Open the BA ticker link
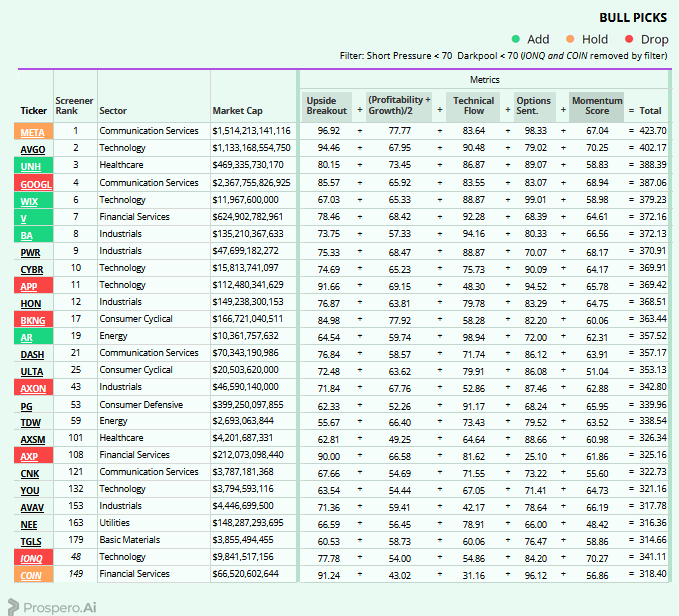 [x=26, y=235]
